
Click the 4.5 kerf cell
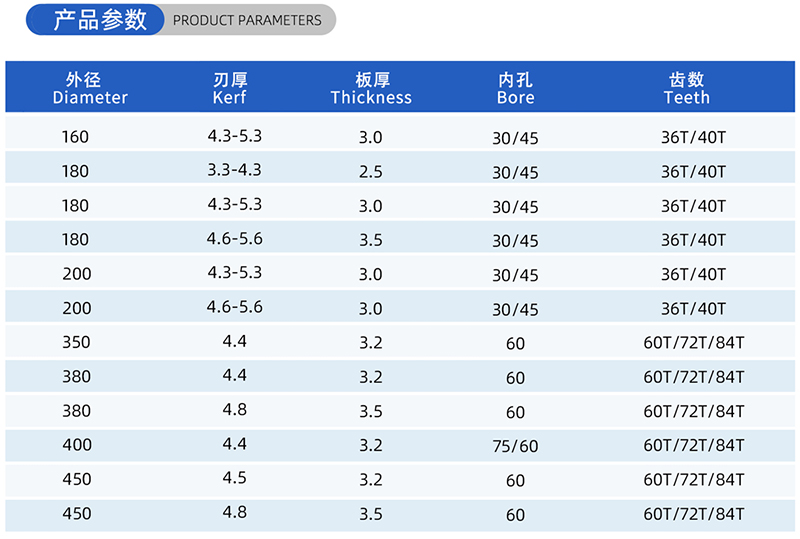tap(235, 477)
